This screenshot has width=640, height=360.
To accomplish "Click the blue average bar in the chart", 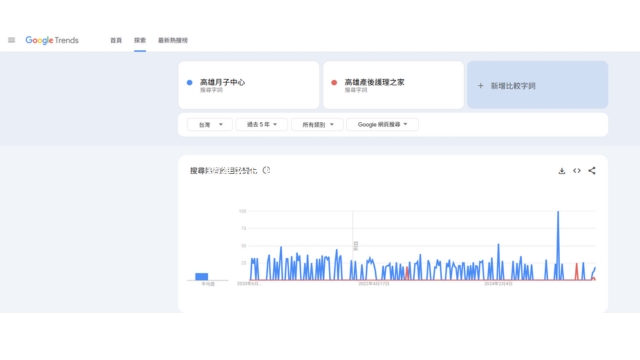I will (202, 276).
